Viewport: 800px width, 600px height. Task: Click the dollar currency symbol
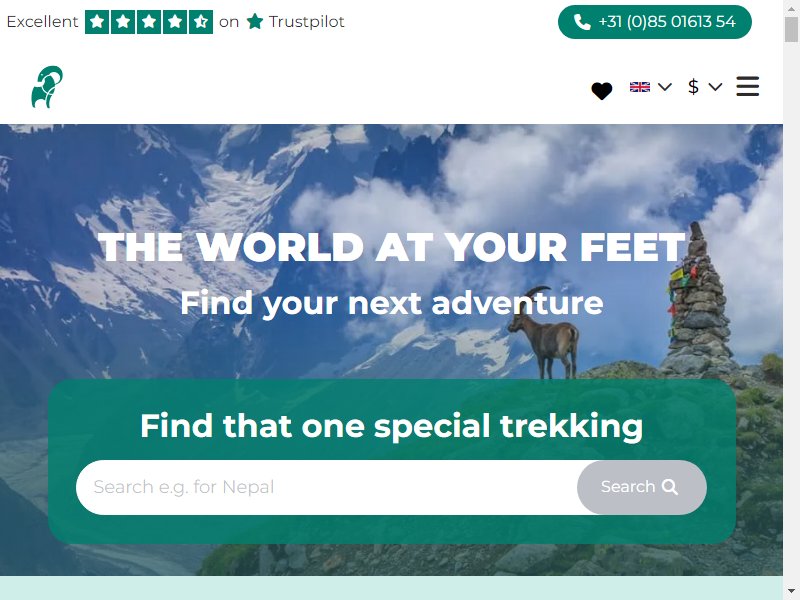(693, 86)
